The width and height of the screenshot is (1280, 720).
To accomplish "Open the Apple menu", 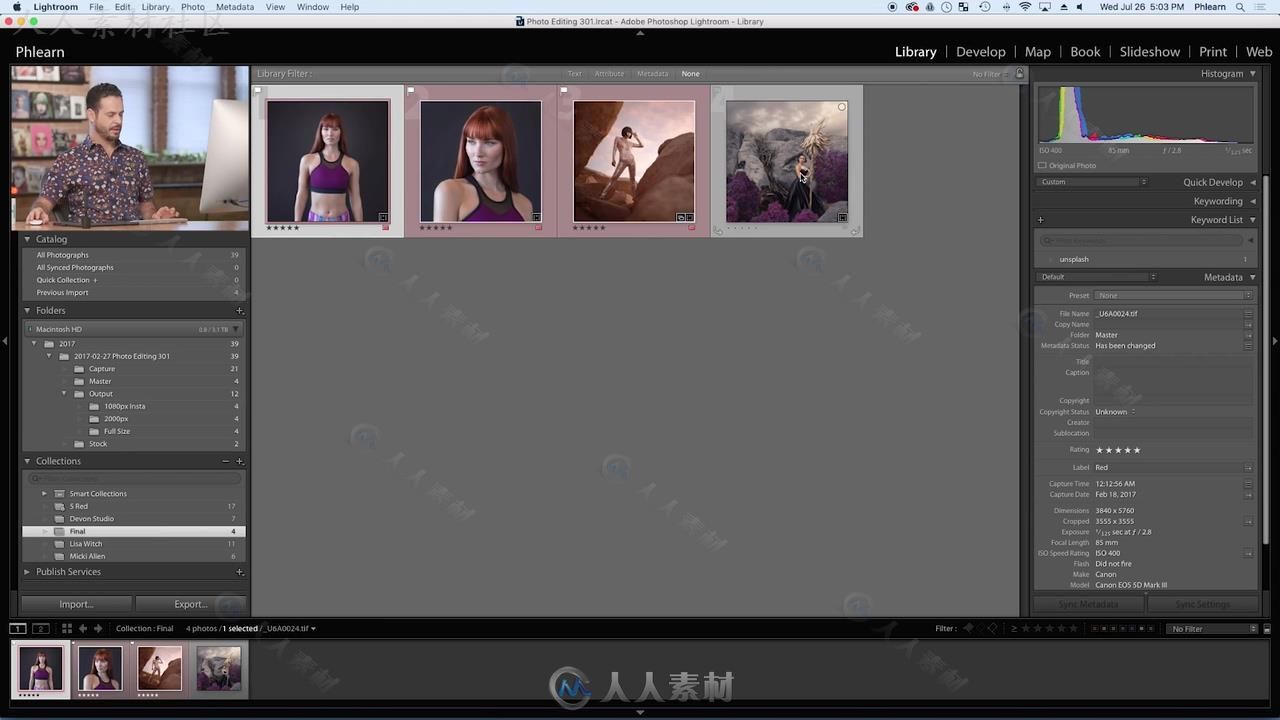I will tap(16, 7).
